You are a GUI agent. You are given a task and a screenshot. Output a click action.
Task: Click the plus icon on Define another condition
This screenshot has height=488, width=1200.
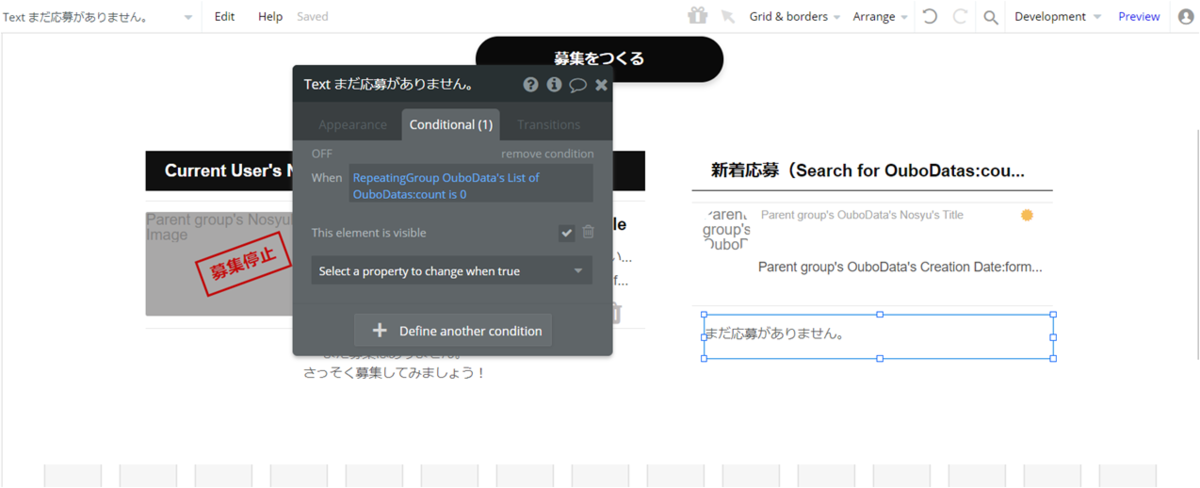tap(379, 331)
